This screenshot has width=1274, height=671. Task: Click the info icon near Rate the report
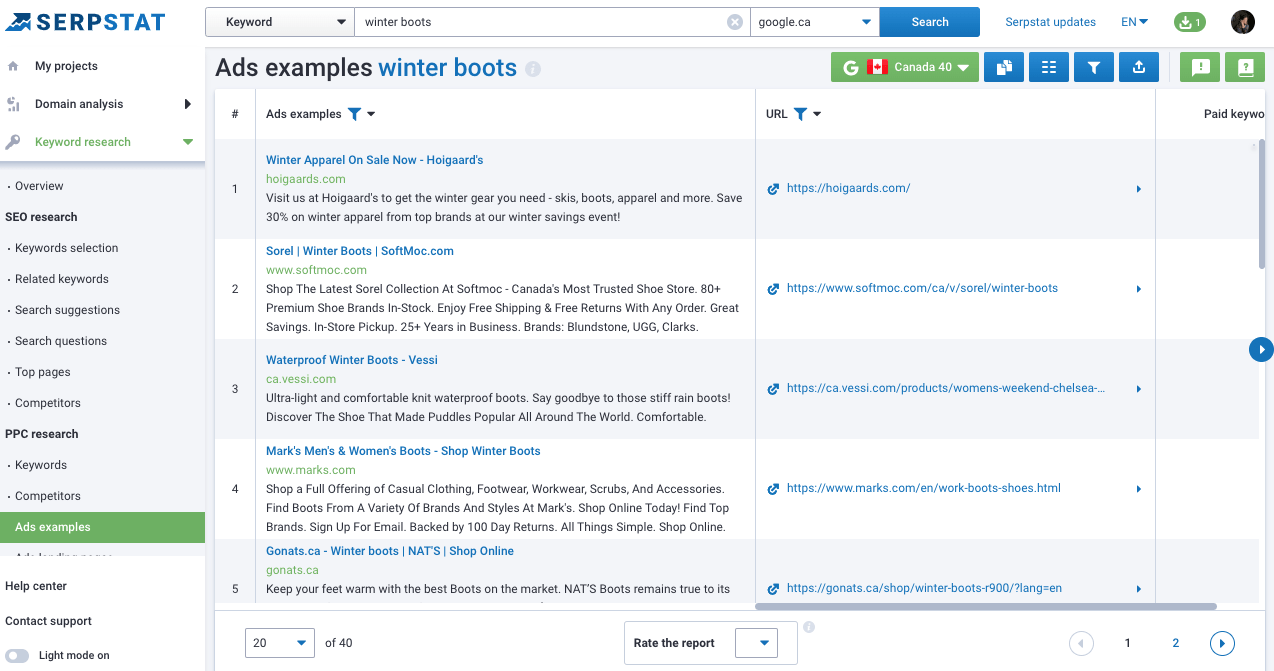(809, 627)
